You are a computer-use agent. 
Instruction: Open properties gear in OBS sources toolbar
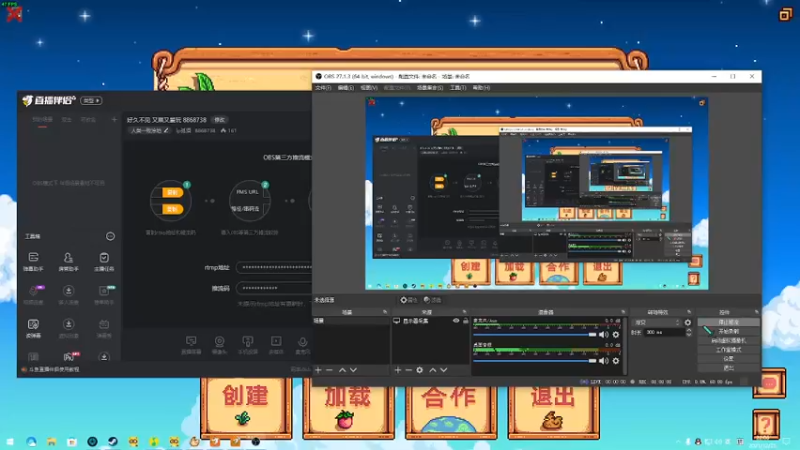[420, 370]
